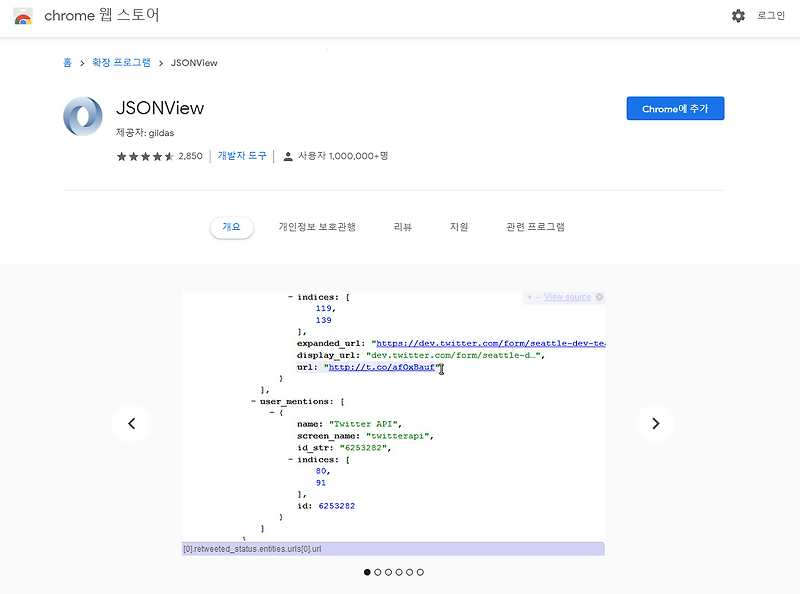Image resolution: width=800 pixels, height=594 pixels.
Task: Click the next screenshot arrow
Action: (656, 424)
